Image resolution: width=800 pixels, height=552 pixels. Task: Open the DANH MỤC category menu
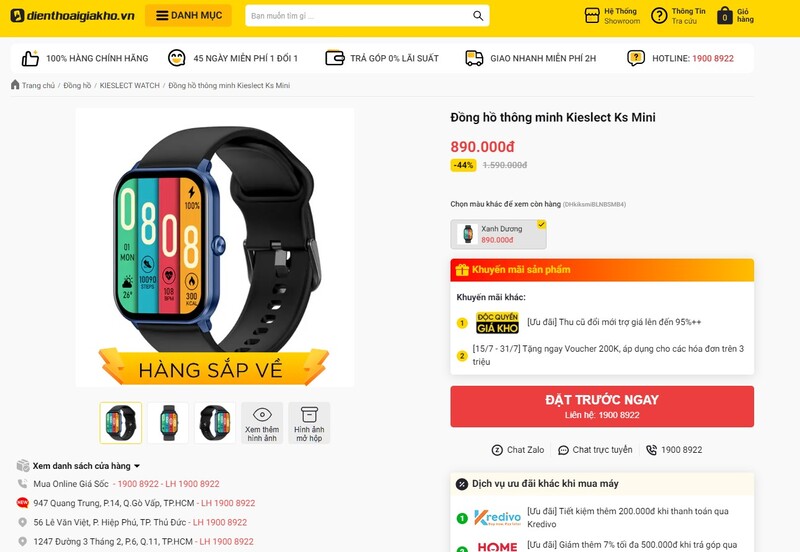[x=188, y=16]
